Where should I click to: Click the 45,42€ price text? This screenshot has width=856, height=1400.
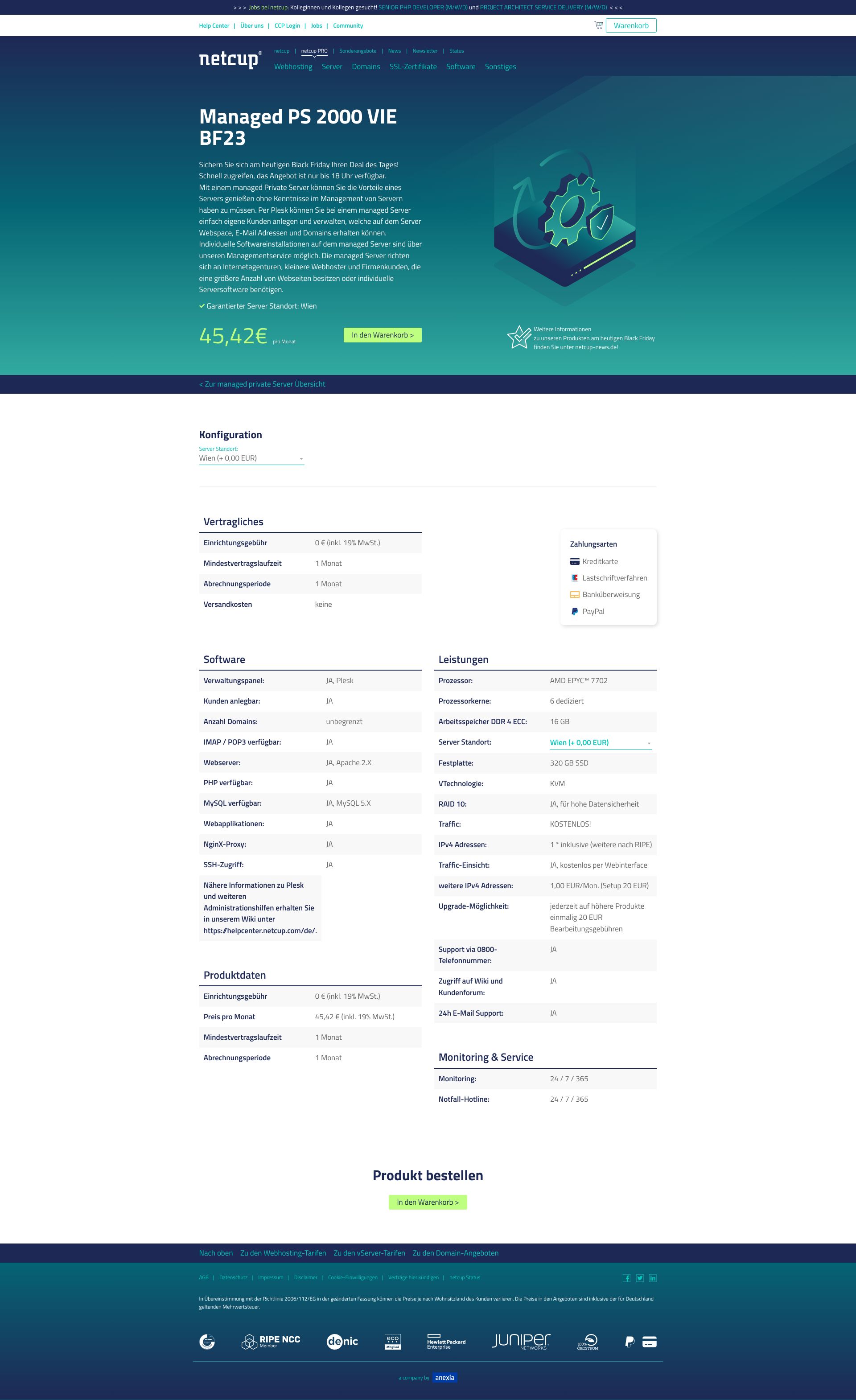[x=233, y=336]
